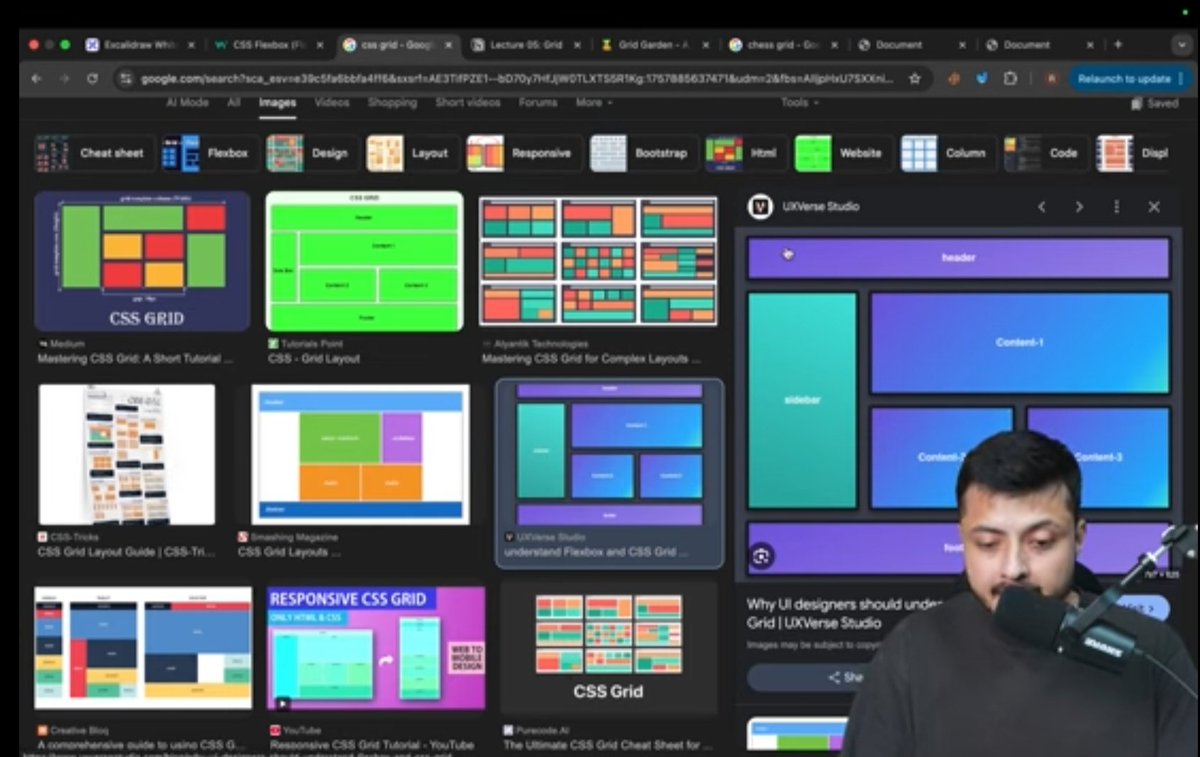The height and width of the screenshot is (757, 1200).
Task: Select the All search results filter
Action: pos(233,103)
